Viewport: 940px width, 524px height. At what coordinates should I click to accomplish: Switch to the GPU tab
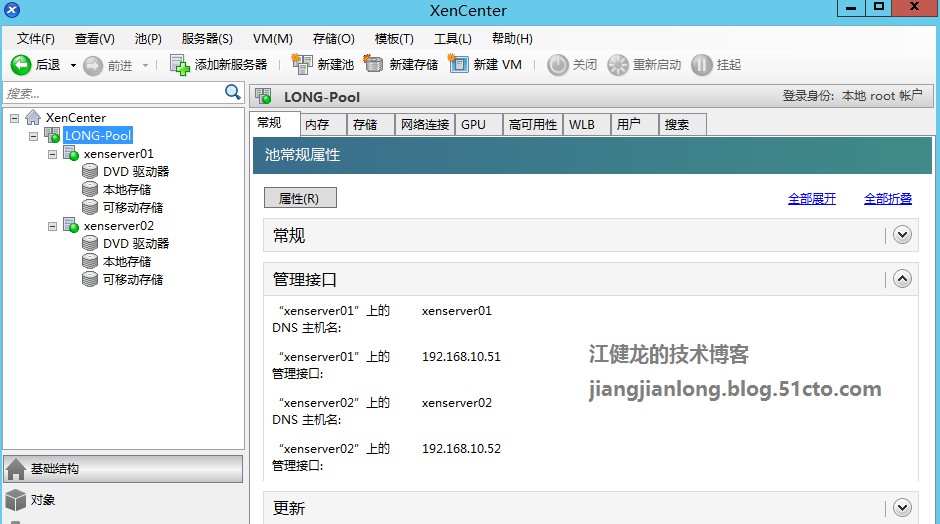479,125
